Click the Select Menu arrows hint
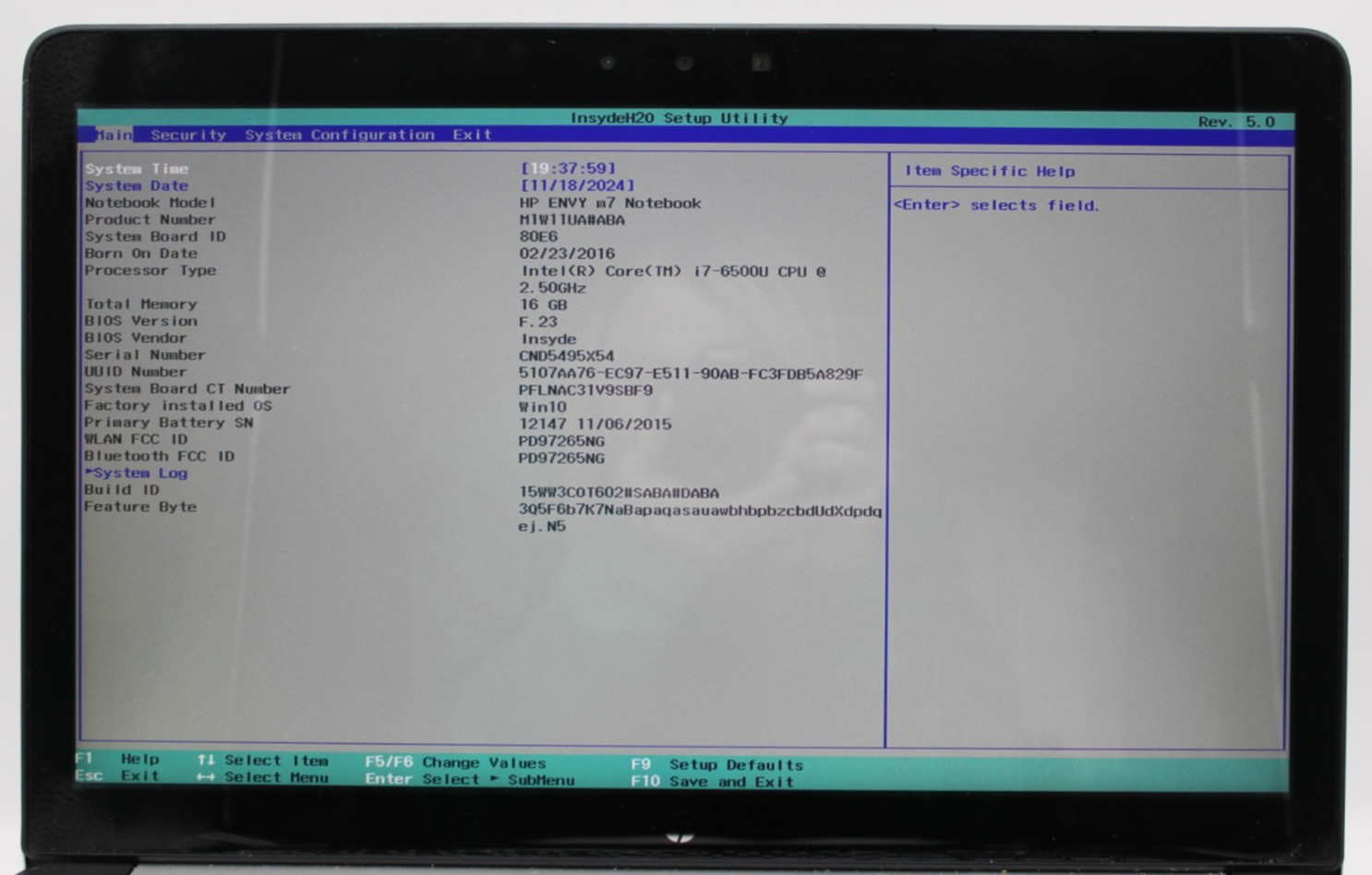 tap(263, 777)
